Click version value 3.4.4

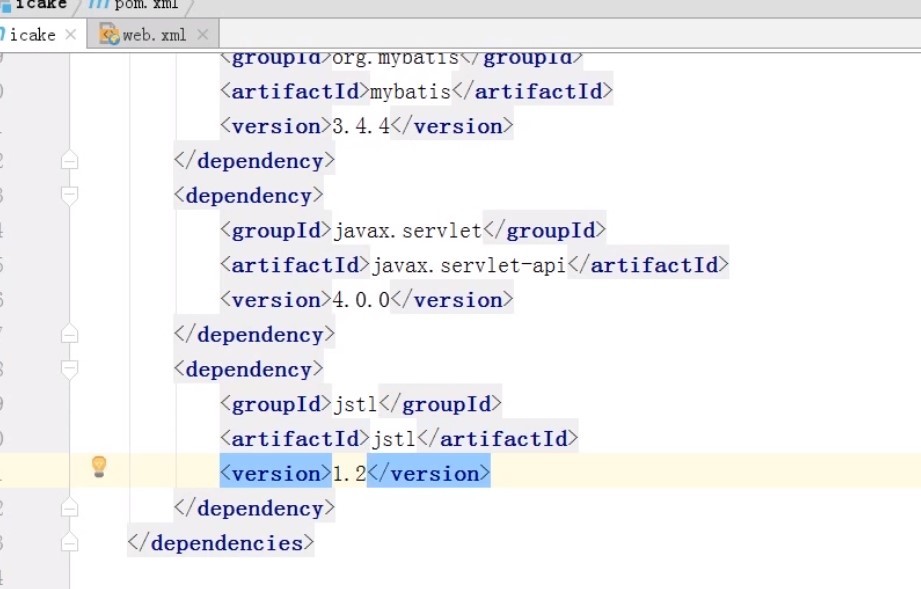point(361,126)
